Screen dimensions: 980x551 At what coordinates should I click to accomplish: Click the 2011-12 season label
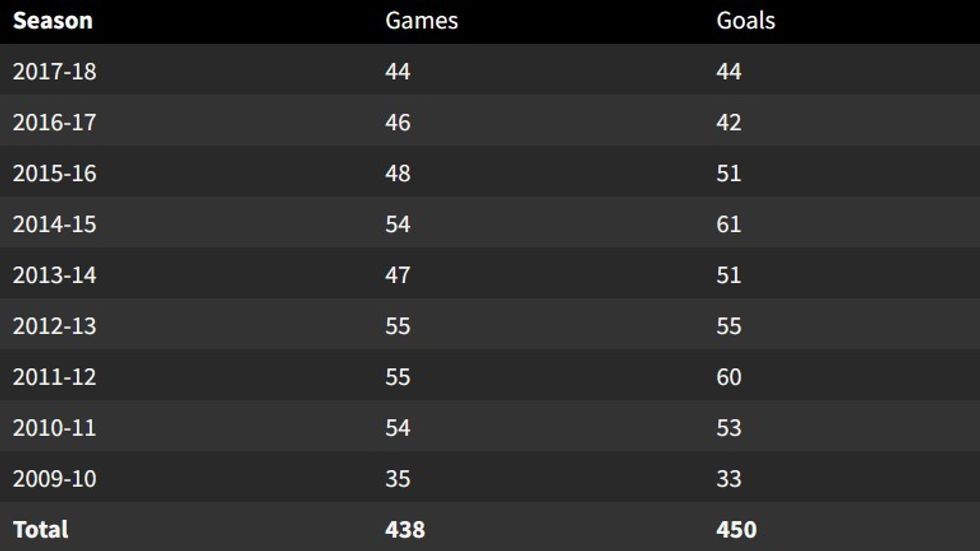tap(54, 377)
